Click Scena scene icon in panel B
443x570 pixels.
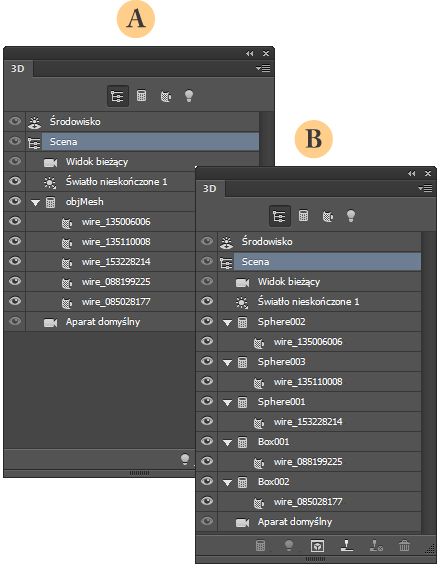click(x=226, y=262)
